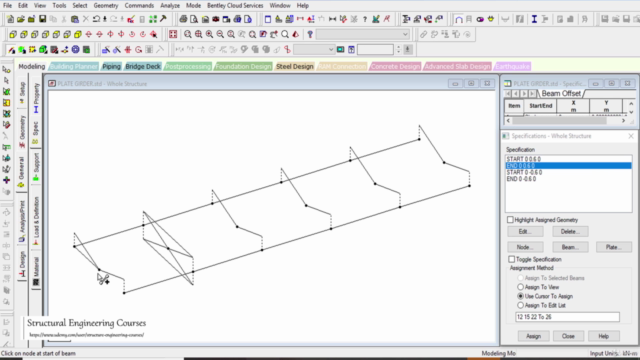Open the vertical Load & Definition page tab
640x360 pixels.
click(36, 221)
